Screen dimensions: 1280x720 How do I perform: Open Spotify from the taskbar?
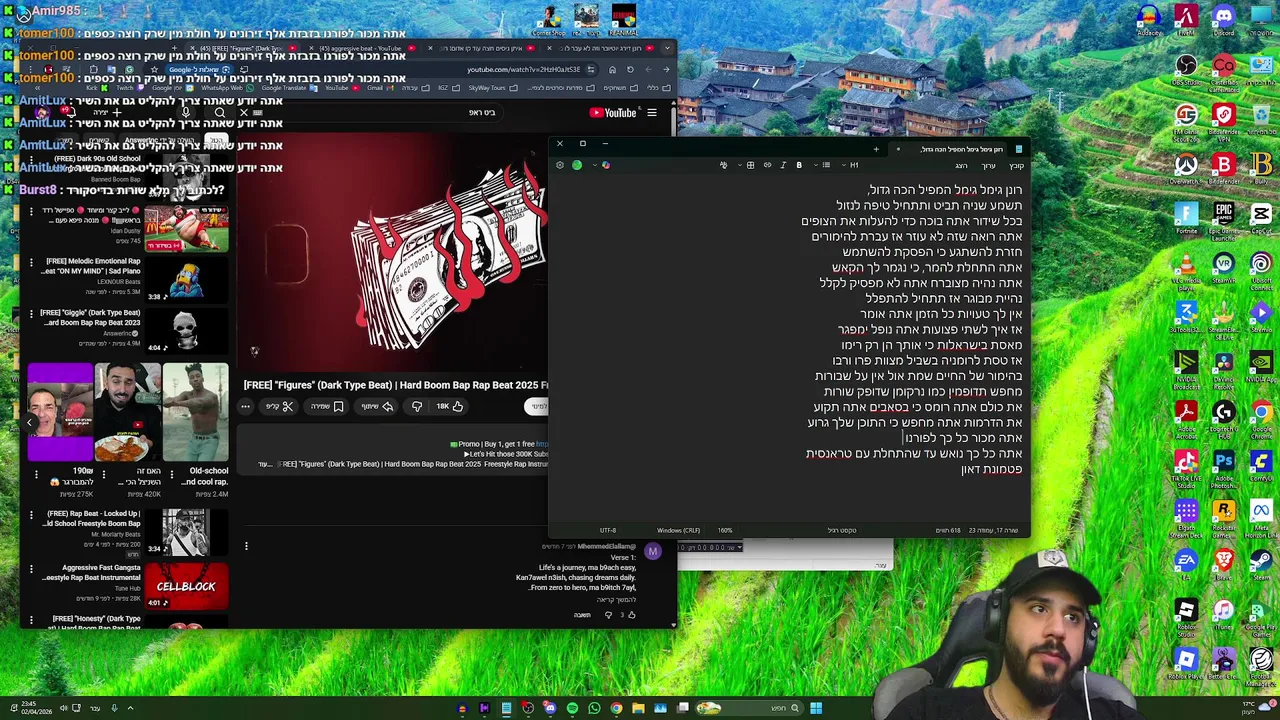point(572,708)
